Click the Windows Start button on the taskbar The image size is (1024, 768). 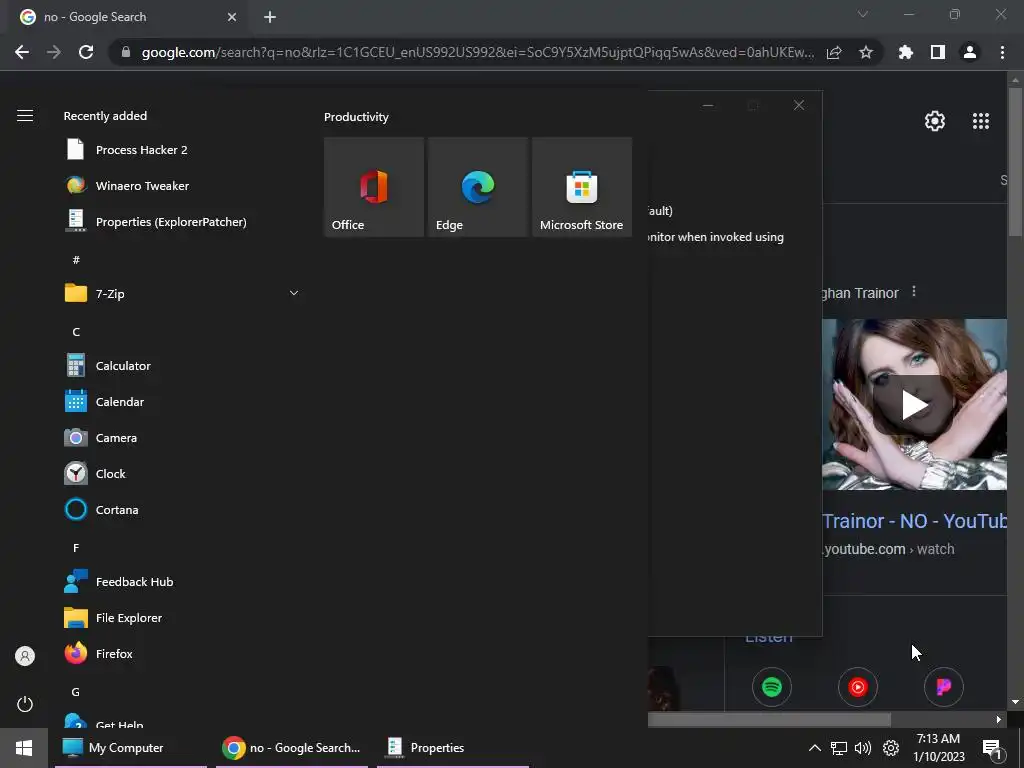[24, 748]
